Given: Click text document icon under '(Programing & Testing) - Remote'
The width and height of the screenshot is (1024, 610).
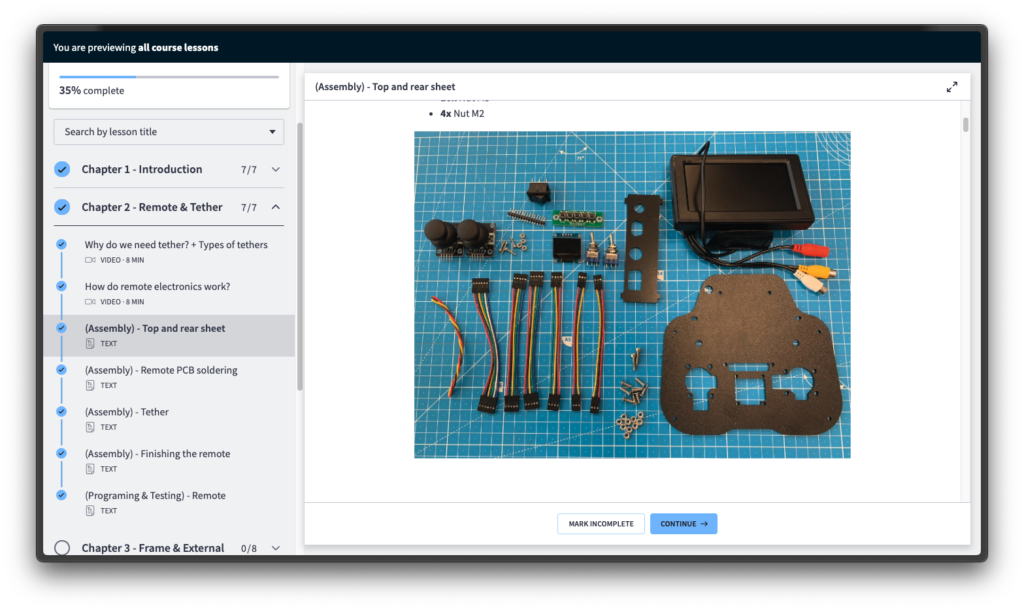Looking at the screenshot, I should pos(90,511).
